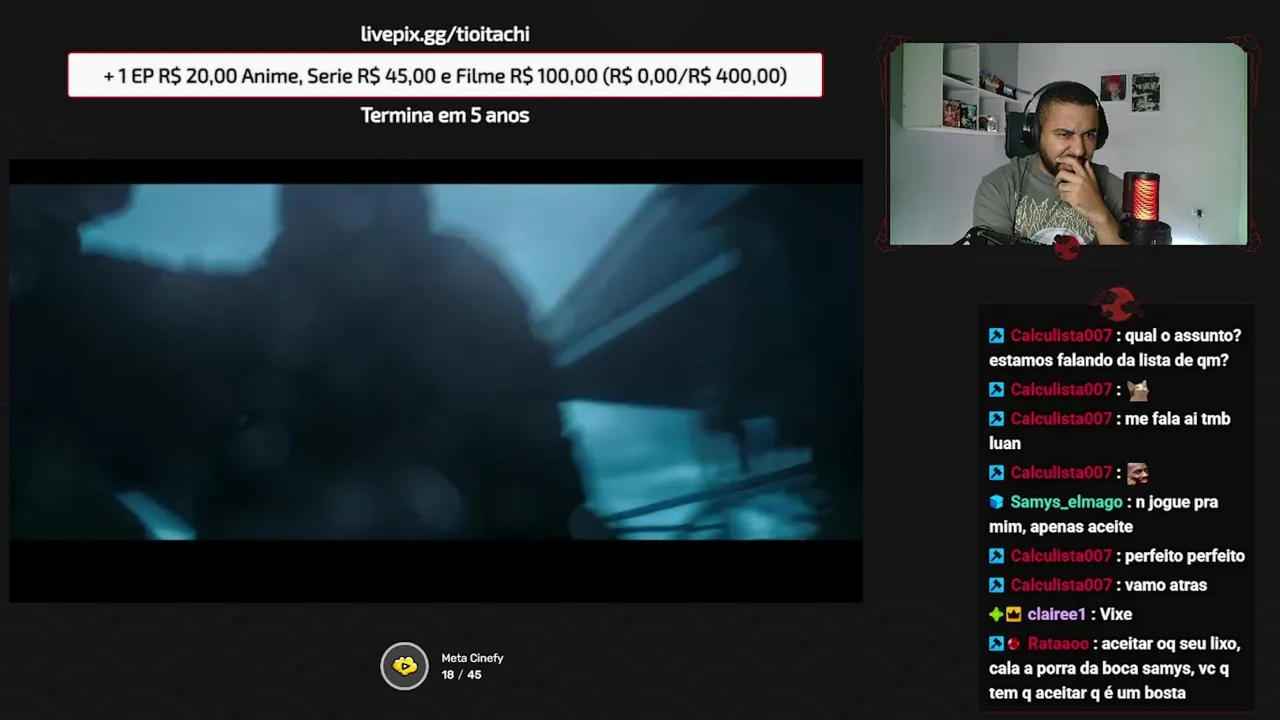Click the 'vamo atras' chat message

[x=1165, y=585]
